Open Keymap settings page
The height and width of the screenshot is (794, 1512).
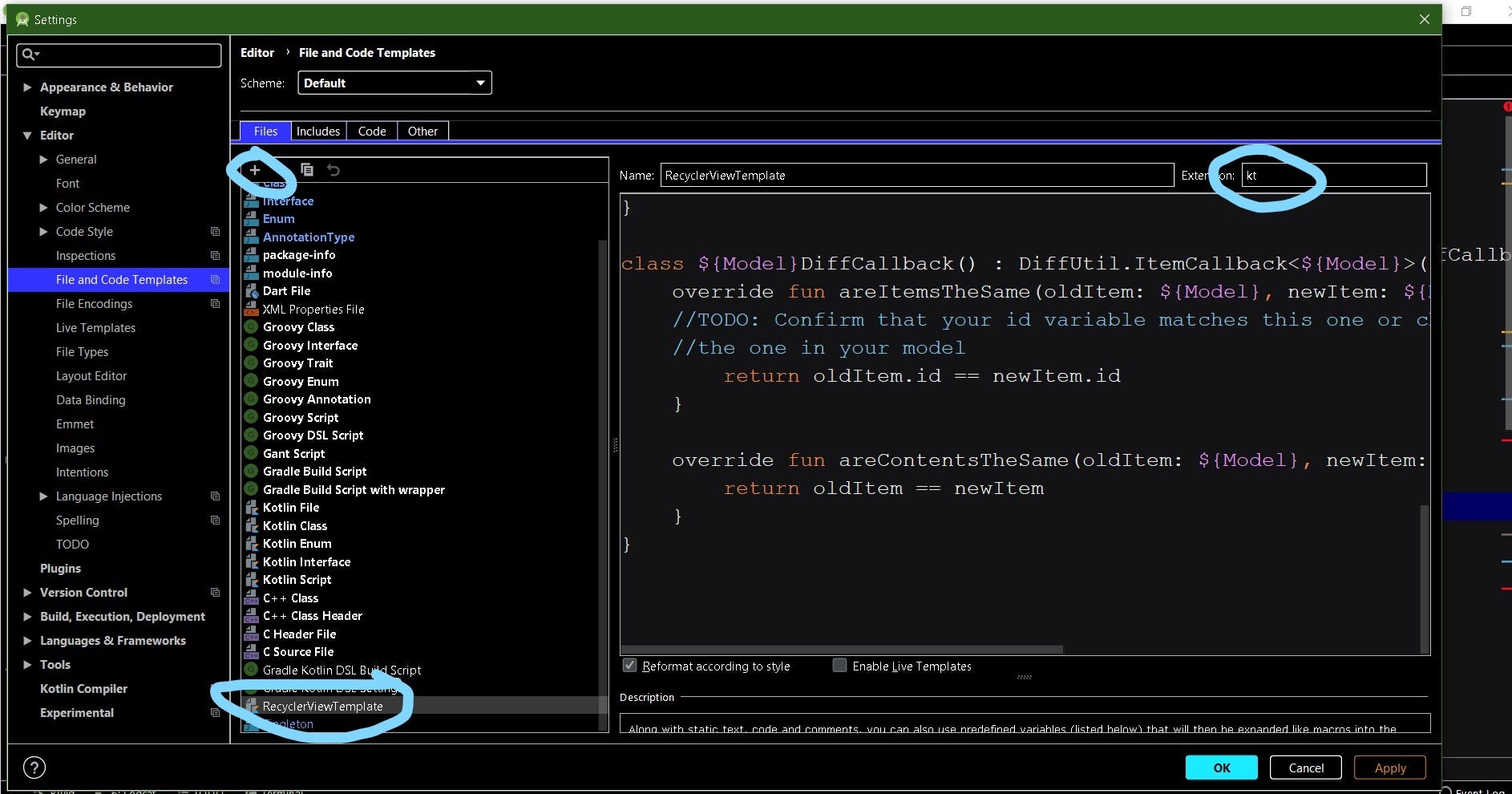point(63,111)
